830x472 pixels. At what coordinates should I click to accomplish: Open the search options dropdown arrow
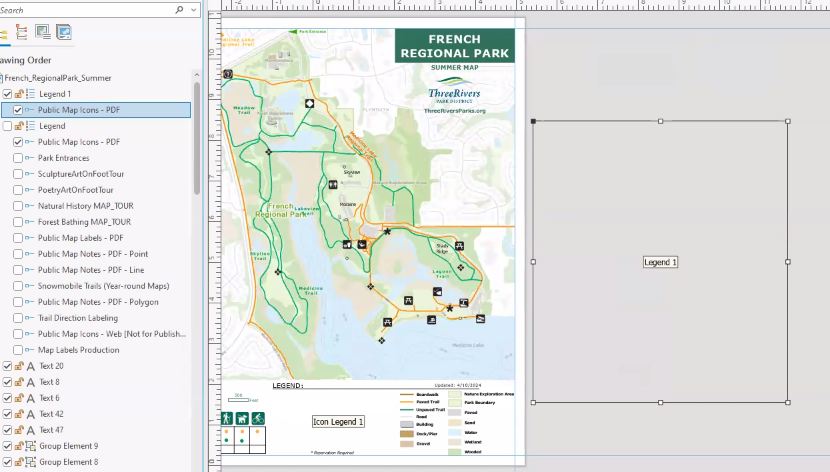click(x=193, y=9)
